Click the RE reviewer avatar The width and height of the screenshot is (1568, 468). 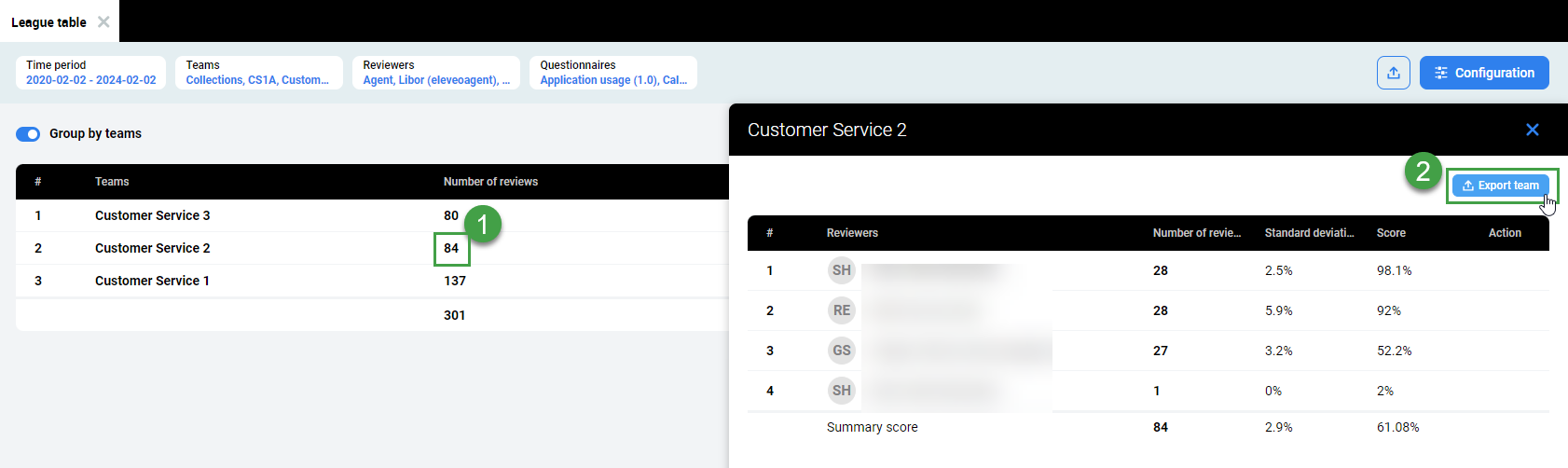841,310
